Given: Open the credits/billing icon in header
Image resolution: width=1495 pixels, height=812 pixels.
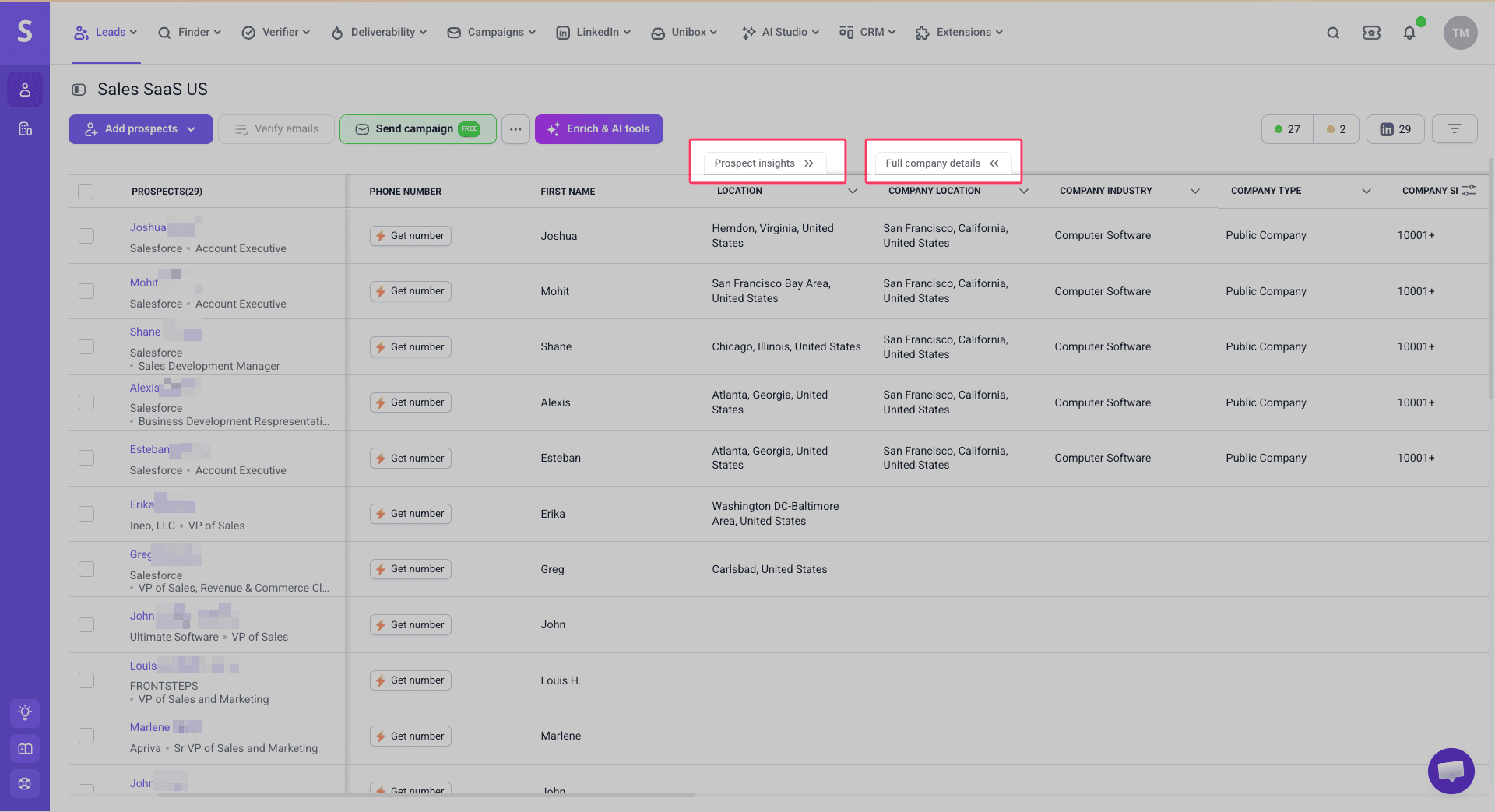Looking at the screenshot, I should click(1371, 33).
